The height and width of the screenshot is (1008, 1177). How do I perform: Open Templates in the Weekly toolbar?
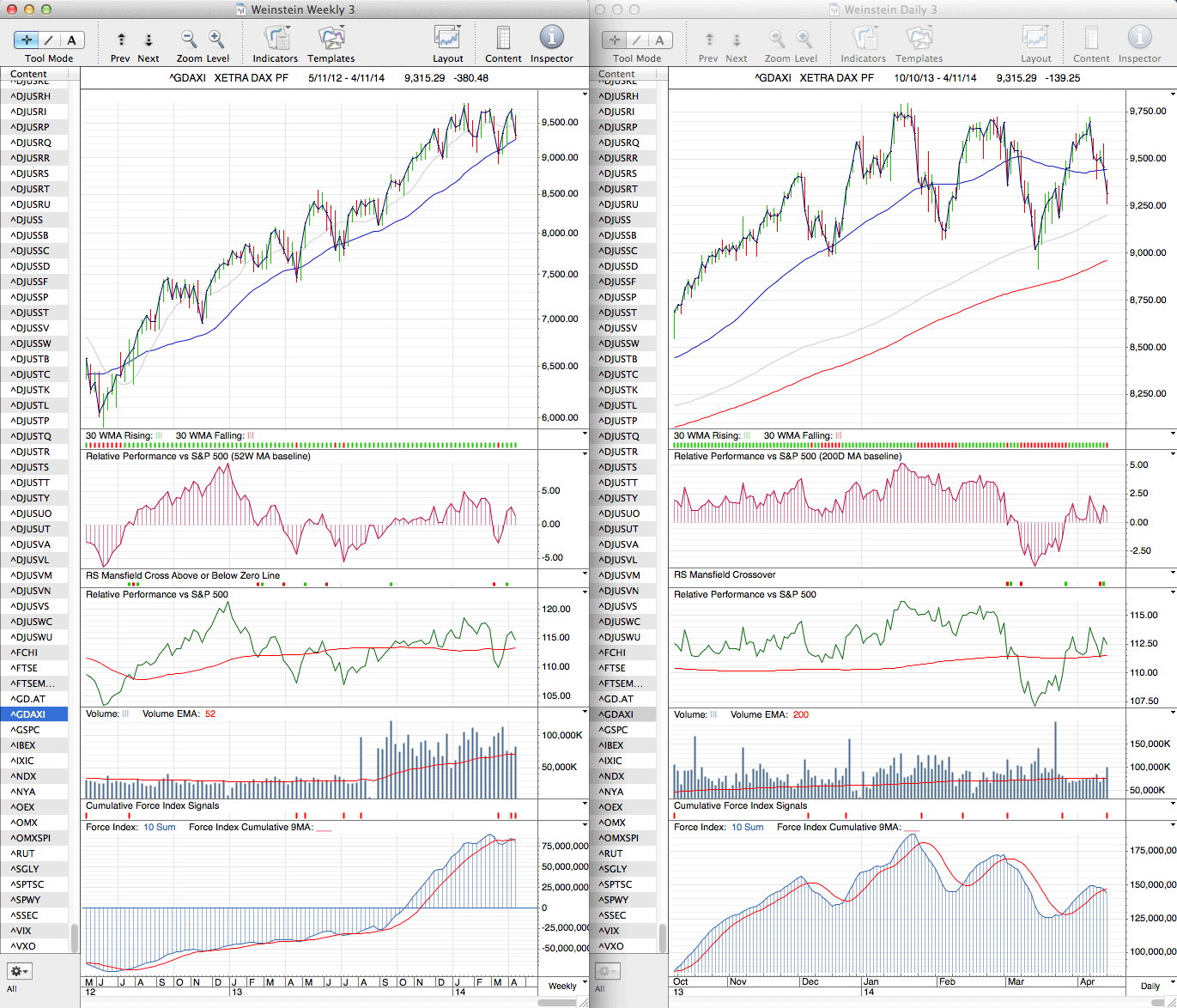coord(331,39)
